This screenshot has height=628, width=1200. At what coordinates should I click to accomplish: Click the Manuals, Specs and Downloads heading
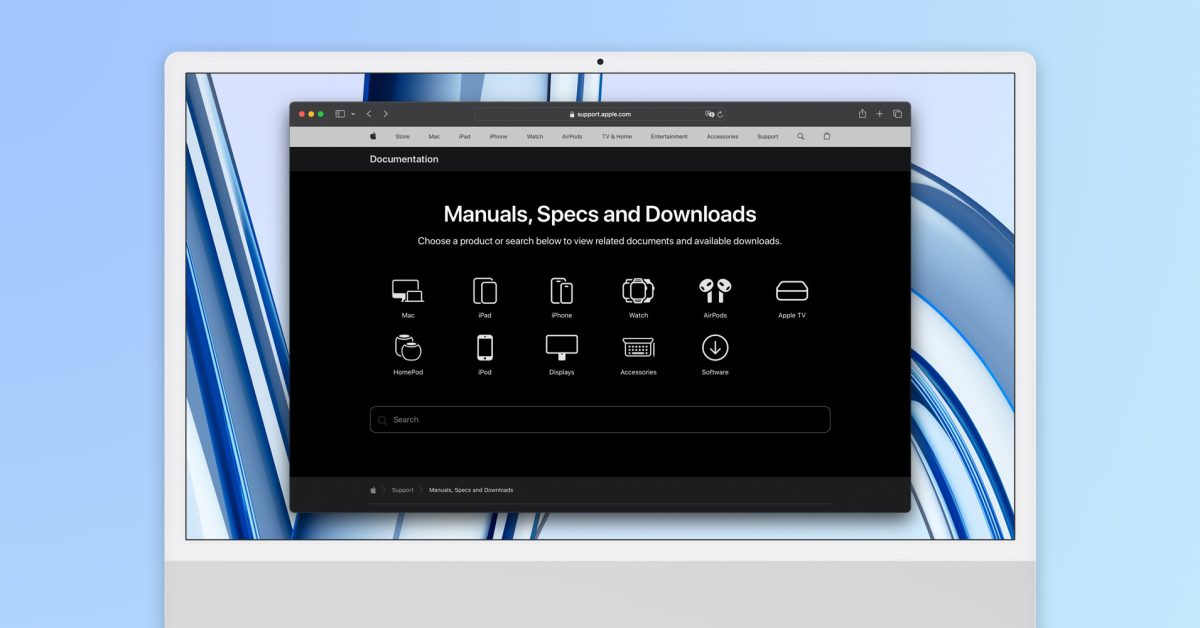click(x=600, y=214)
